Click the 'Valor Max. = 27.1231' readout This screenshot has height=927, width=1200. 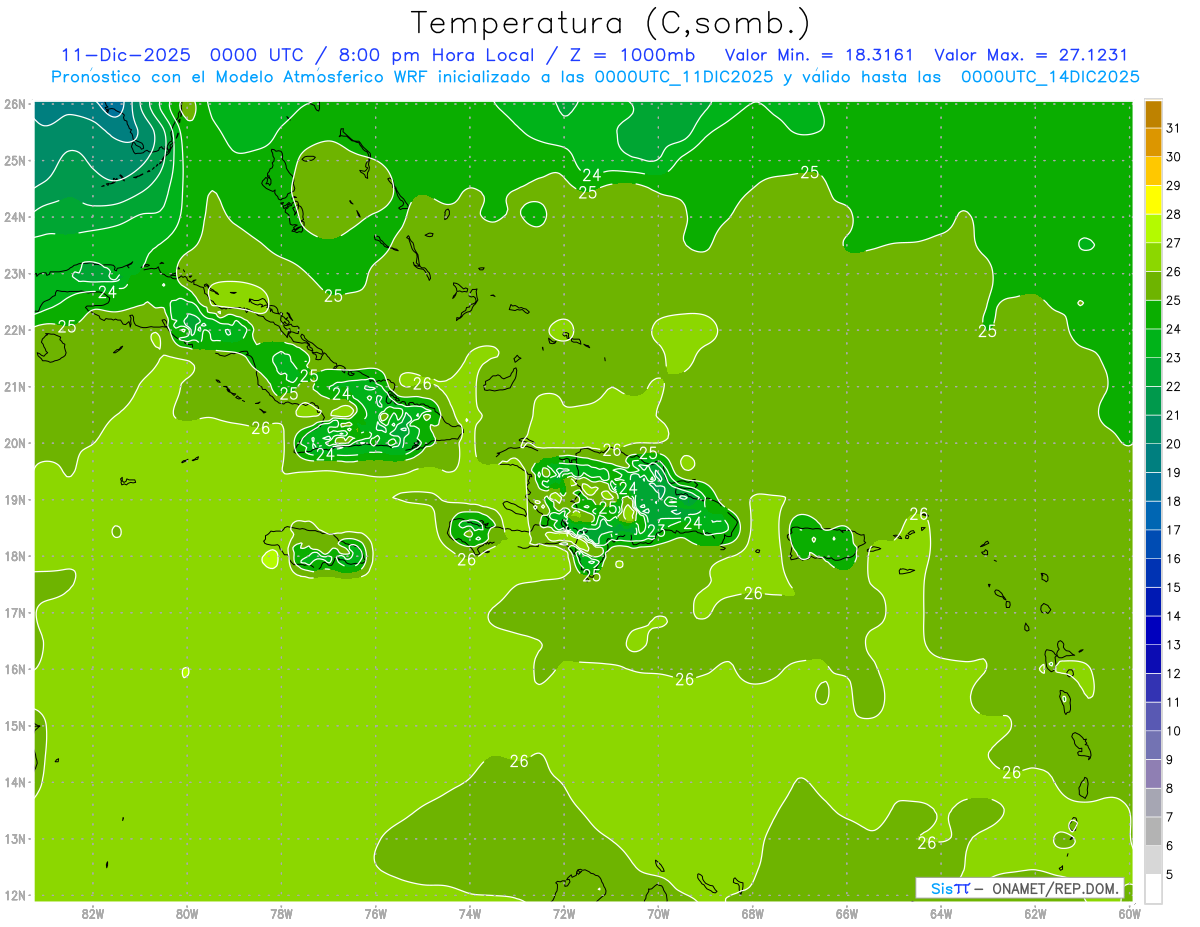click(1030, 55)
